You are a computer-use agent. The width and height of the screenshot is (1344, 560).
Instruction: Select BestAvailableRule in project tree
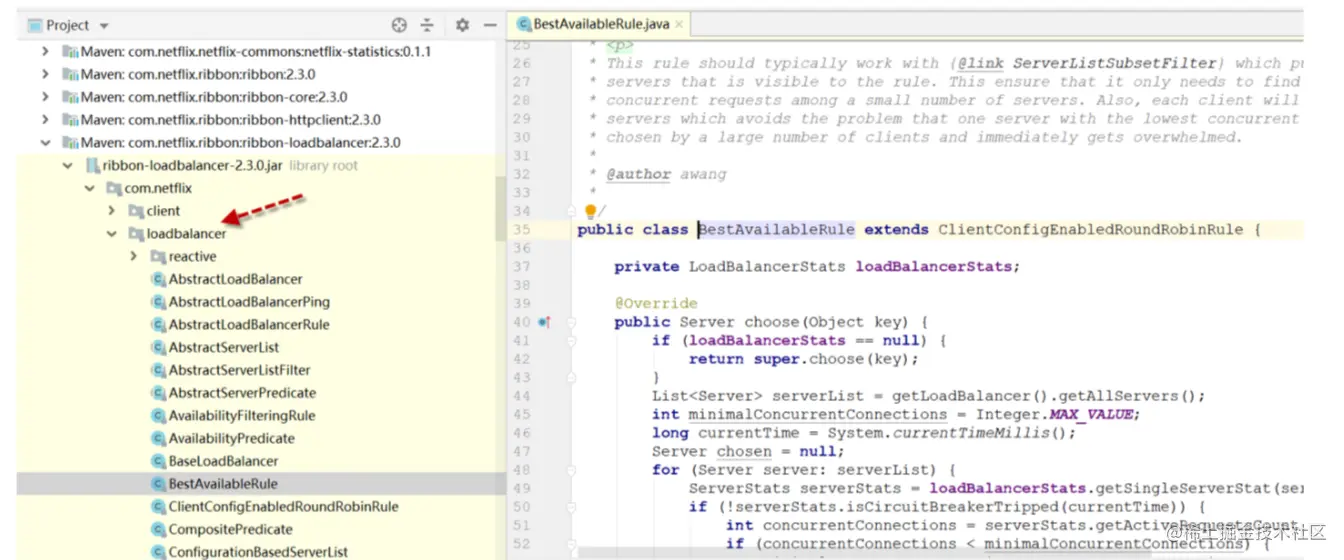click(223, 484)
